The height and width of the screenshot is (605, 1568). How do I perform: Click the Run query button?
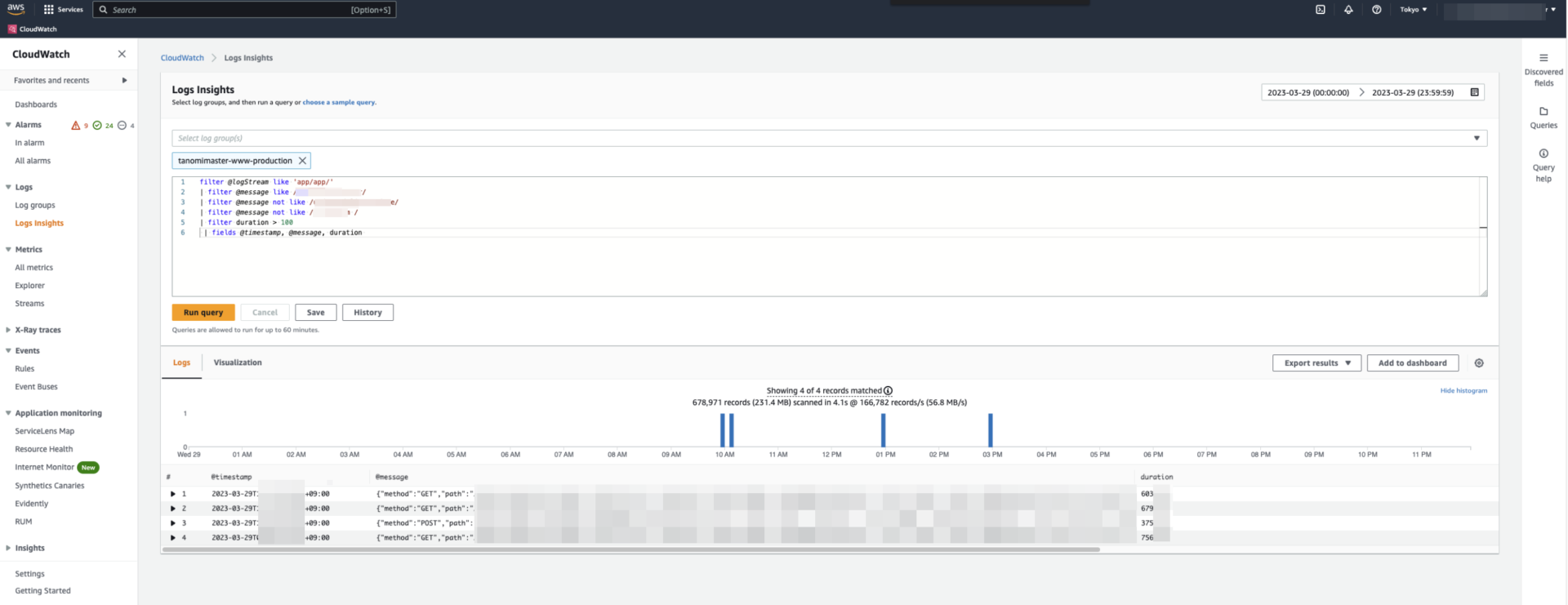coord(203,313)
